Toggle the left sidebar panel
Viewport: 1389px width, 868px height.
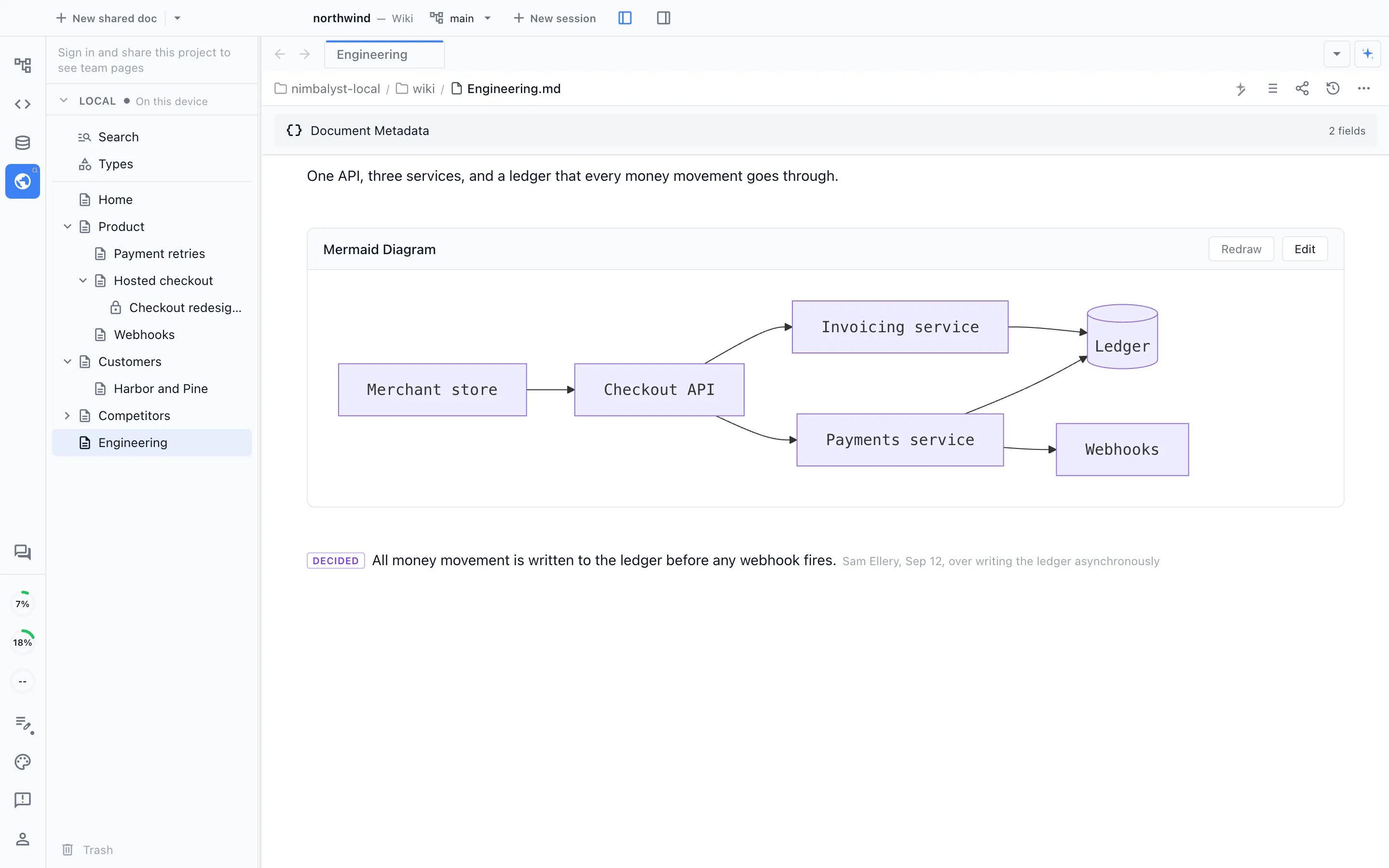tap(625, 18)
